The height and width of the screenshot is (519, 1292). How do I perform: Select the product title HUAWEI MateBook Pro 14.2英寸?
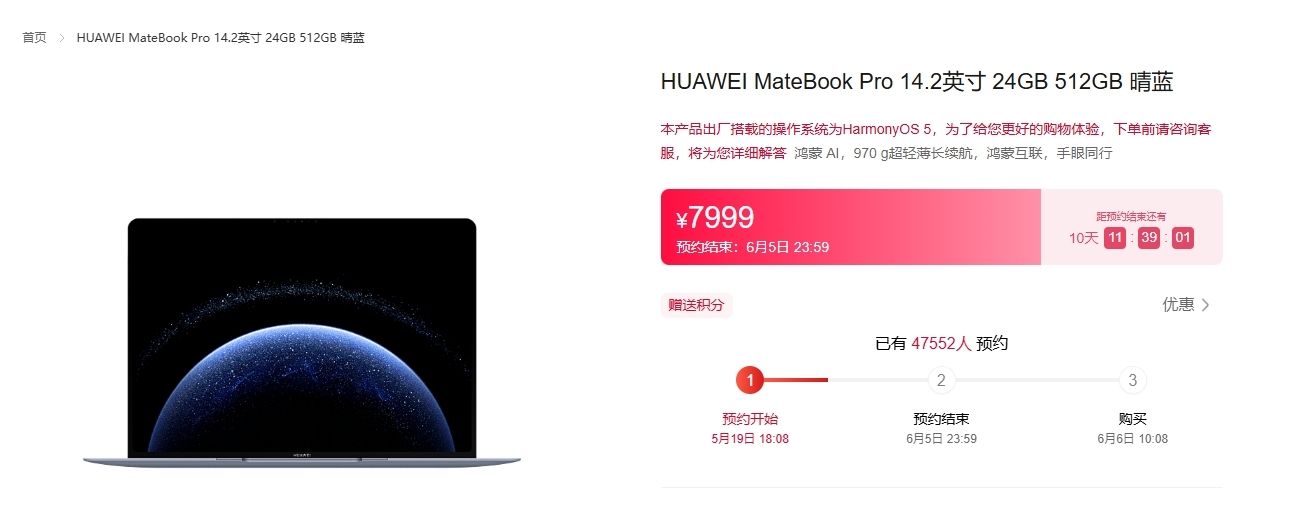click(917, 82)
